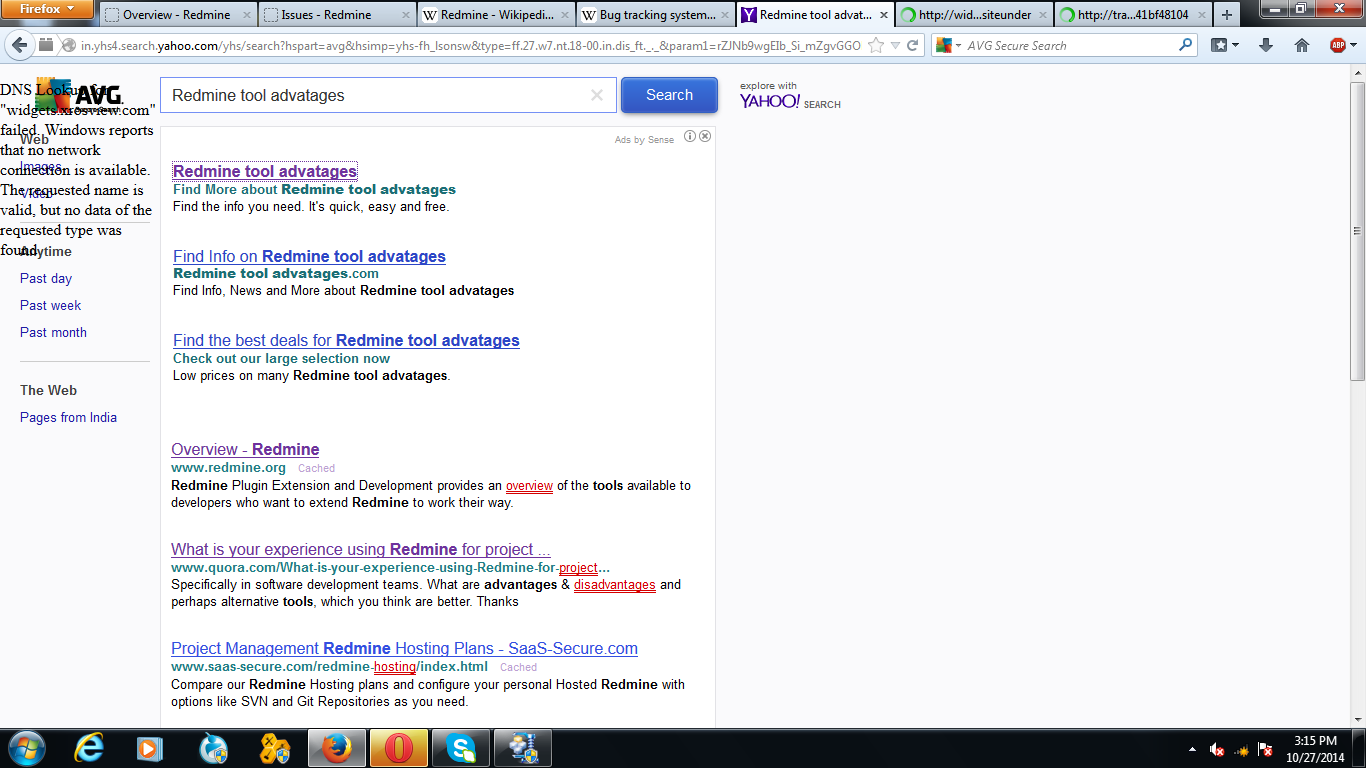Open the Opera browser from the taskbar
The image size is (1366, 768).
pos(398,748)
